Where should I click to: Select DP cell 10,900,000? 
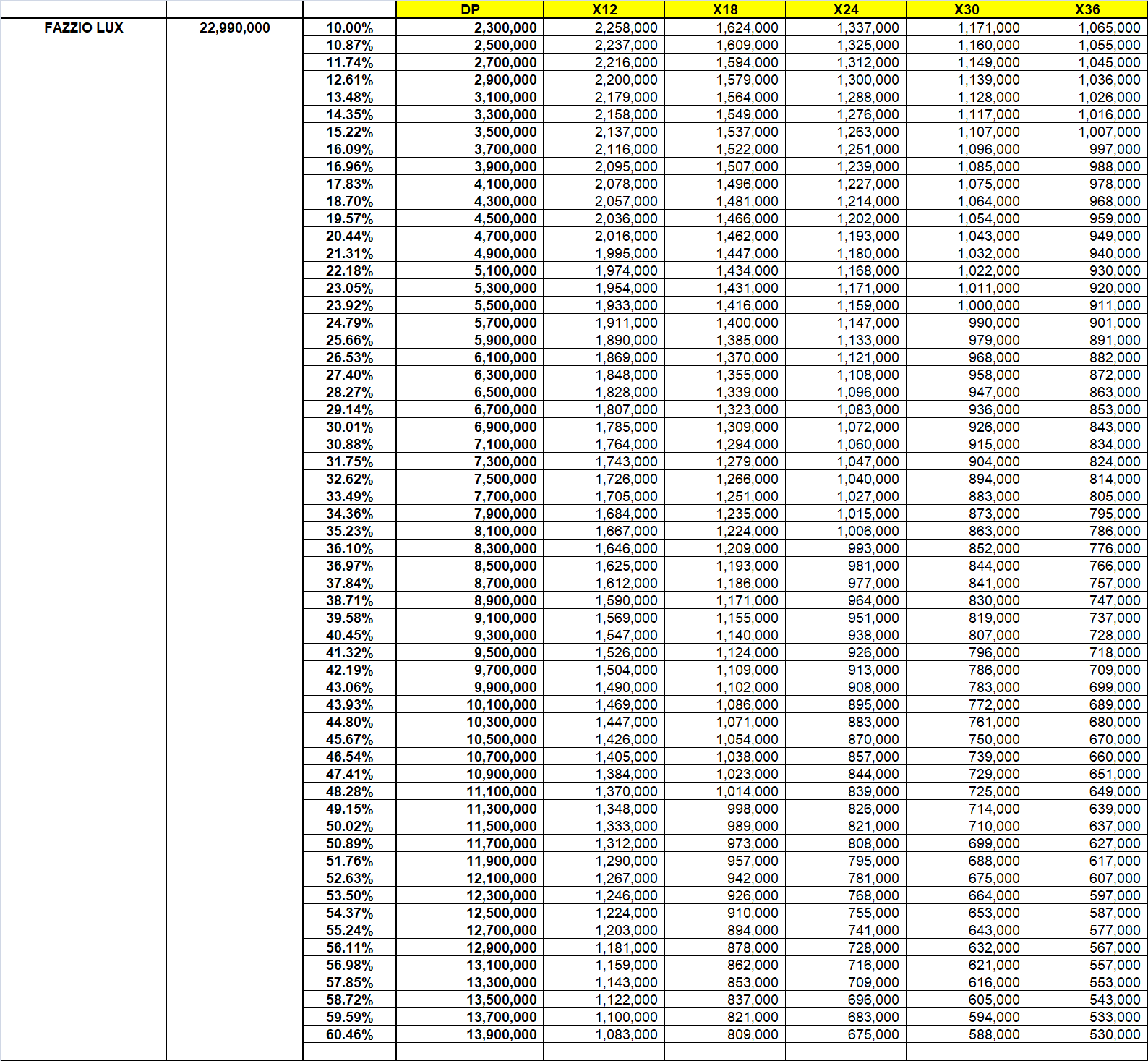click(x=470, y=774)
